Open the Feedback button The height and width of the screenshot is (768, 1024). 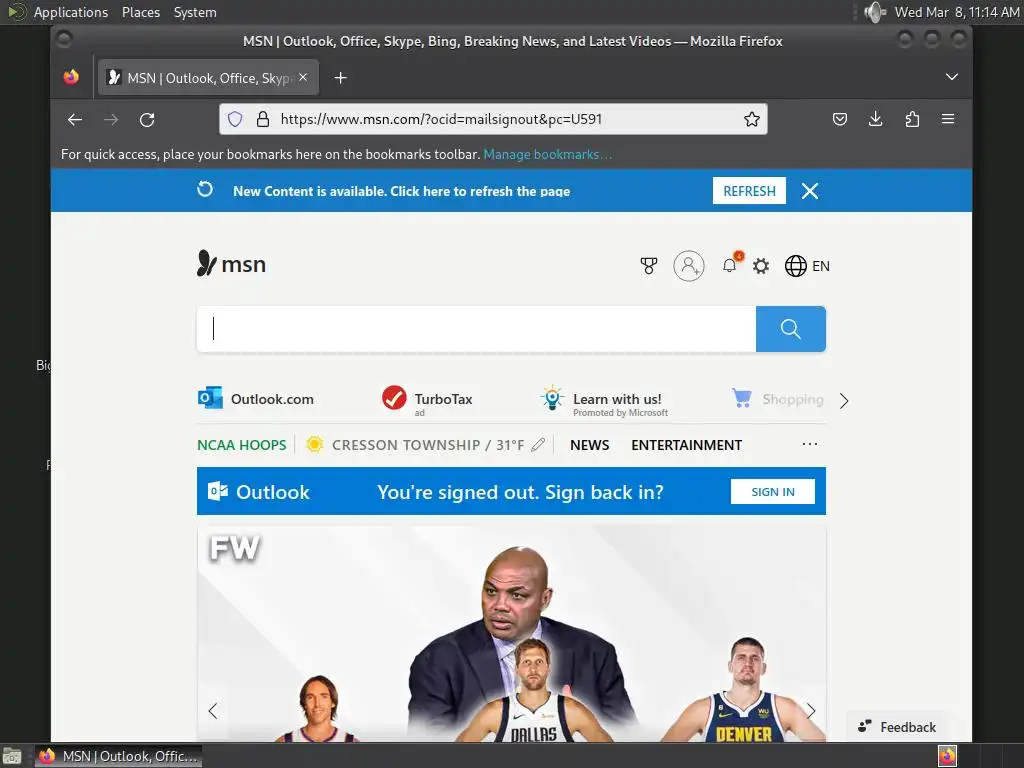coord(897,727)
